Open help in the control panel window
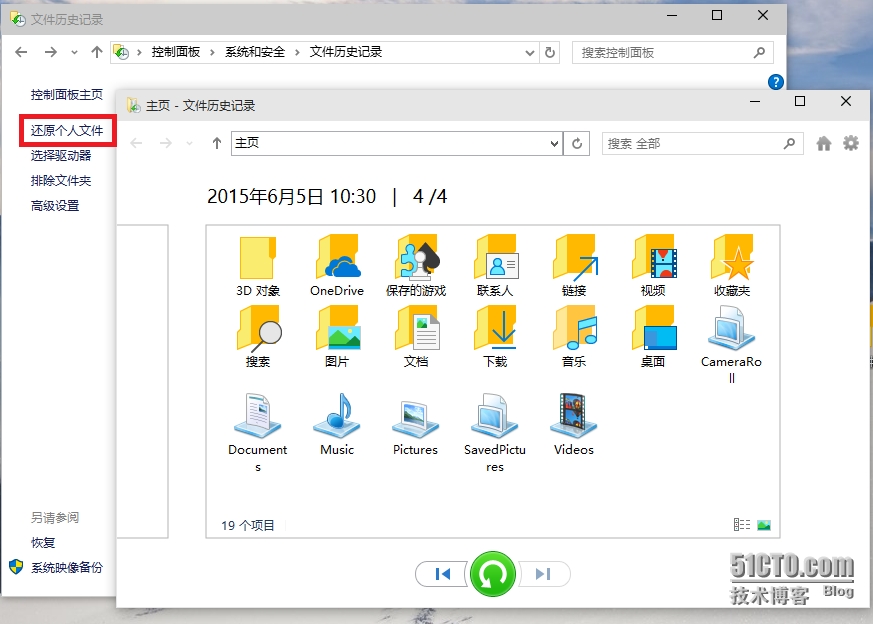This screenshot has height=624, width=873. [776, 82]
